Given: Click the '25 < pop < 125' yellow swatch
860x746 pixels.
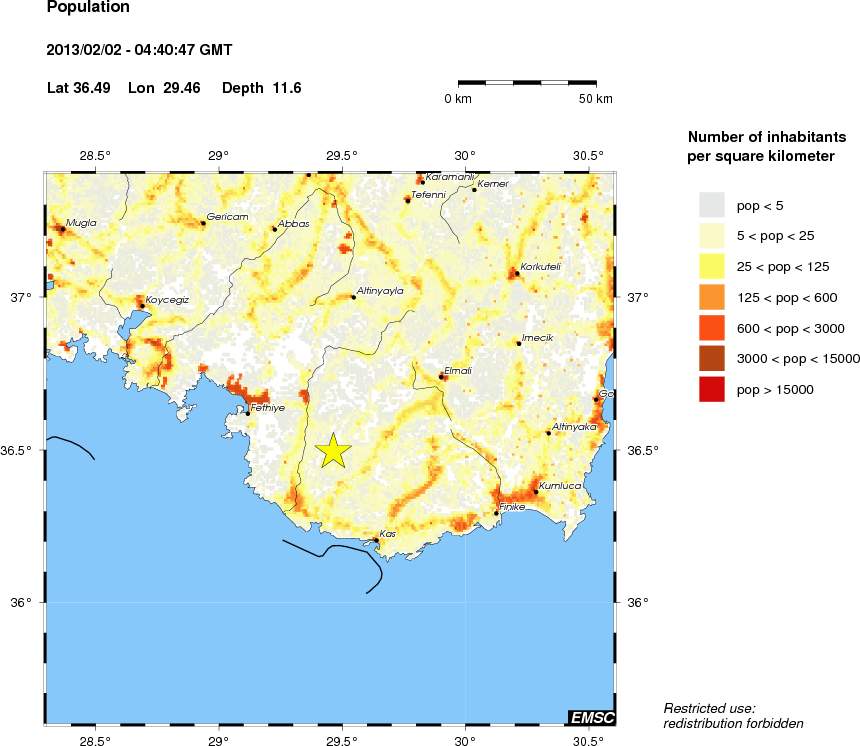Looking at the screenshot, I should [x=711, y=266].
